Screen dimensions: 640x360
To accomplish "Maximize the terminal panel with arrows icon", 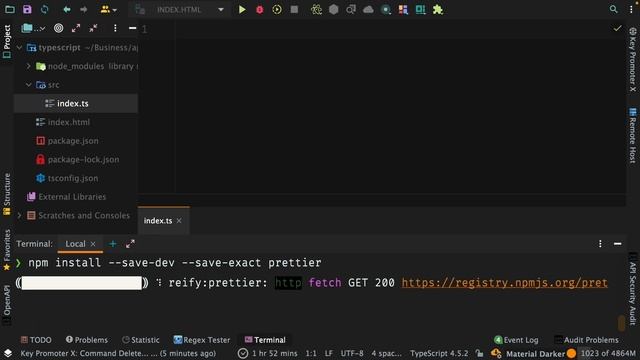I will pyautogui.click(x=130, y=244).
